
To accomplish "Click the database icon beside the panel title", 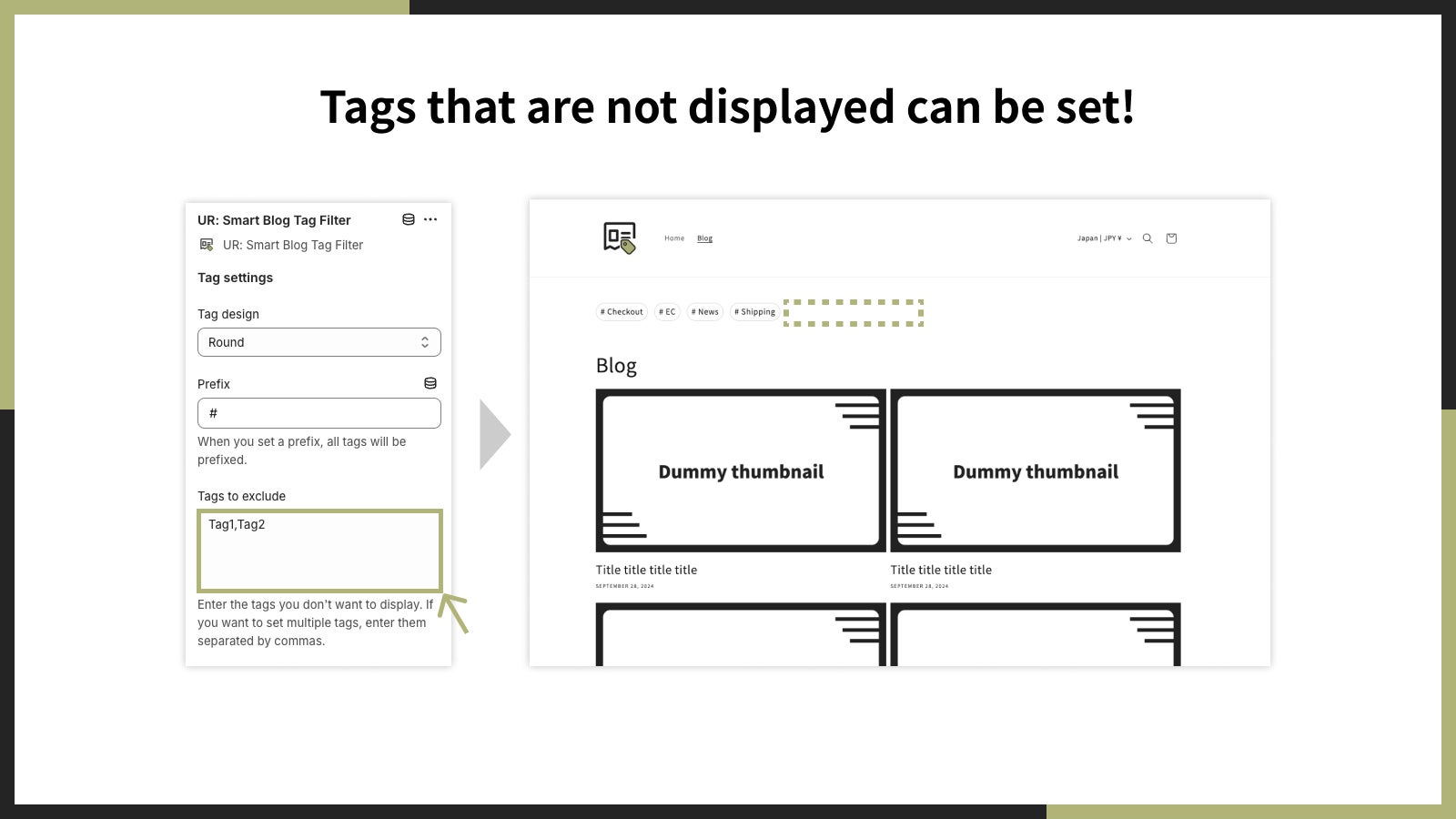I will (409, 219).
